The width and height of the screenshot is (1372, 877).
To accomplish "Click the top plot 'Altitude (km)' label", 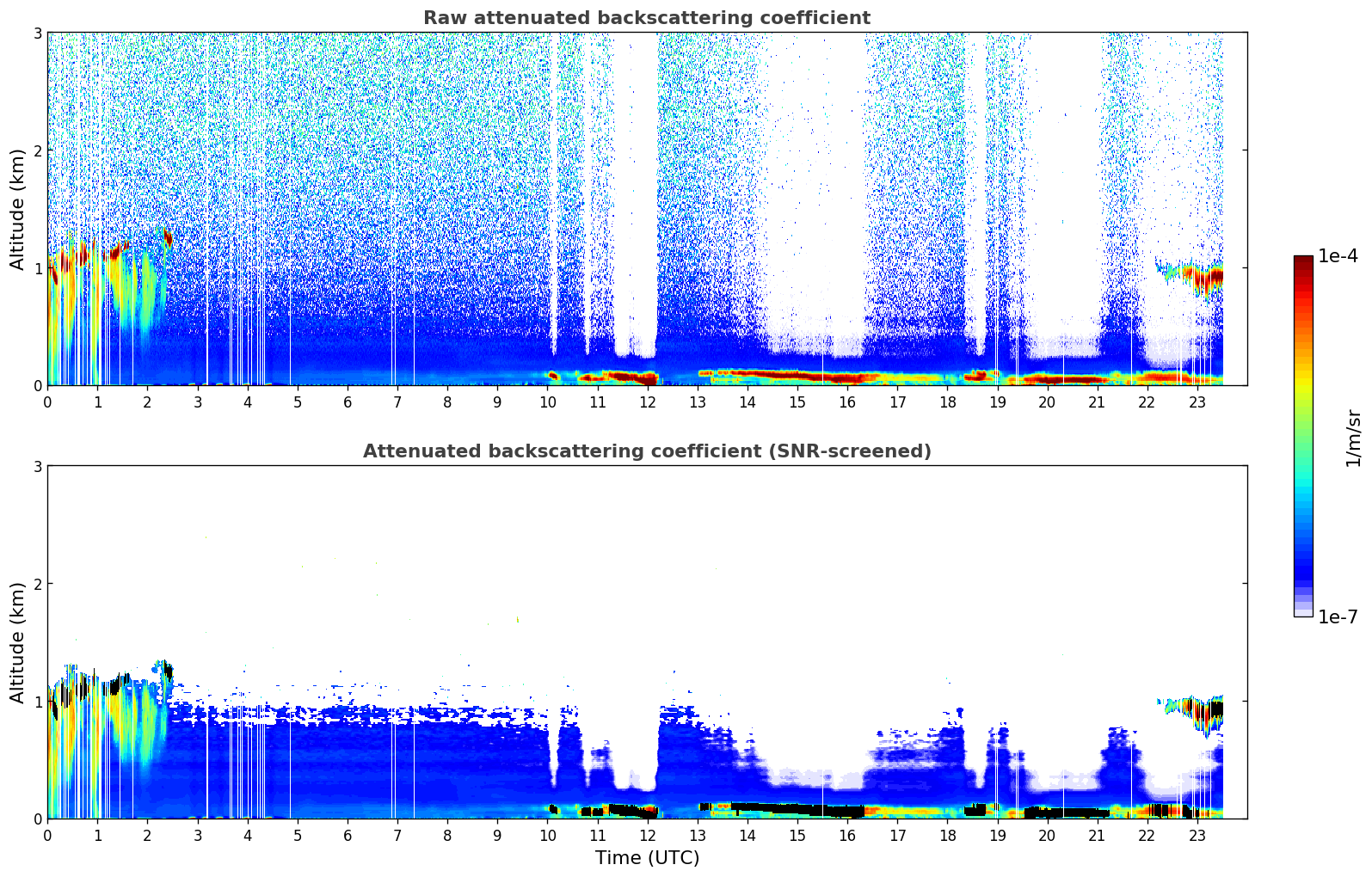I will click(18, 209).
